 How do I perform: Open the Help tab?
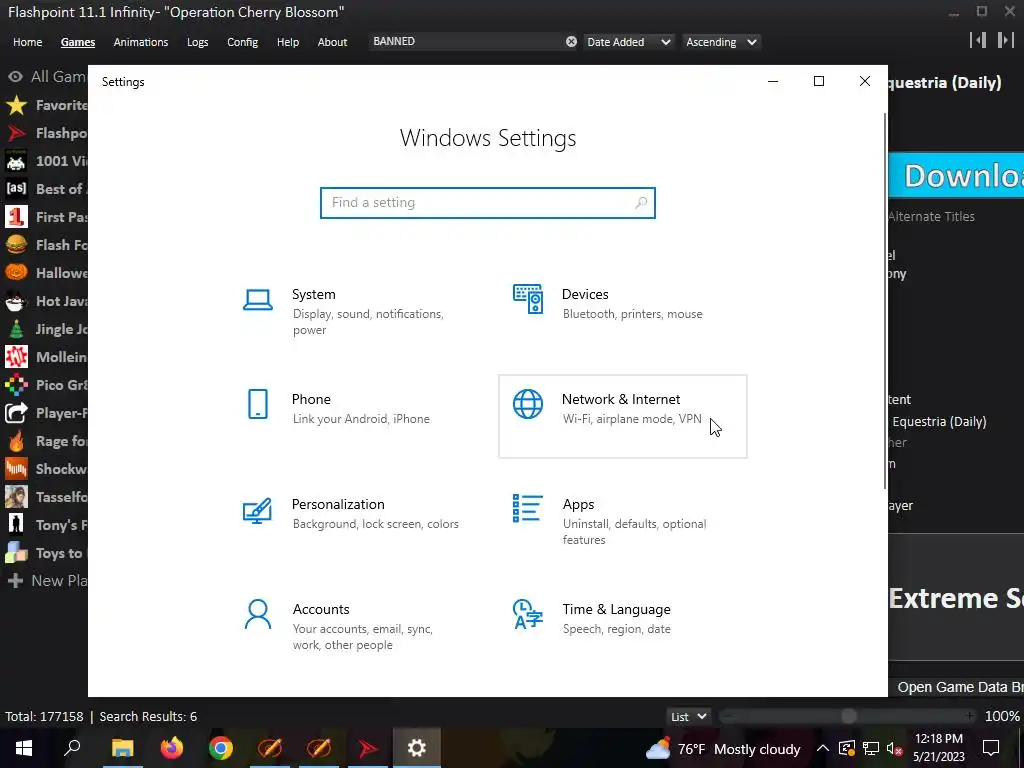click(287, 42)
